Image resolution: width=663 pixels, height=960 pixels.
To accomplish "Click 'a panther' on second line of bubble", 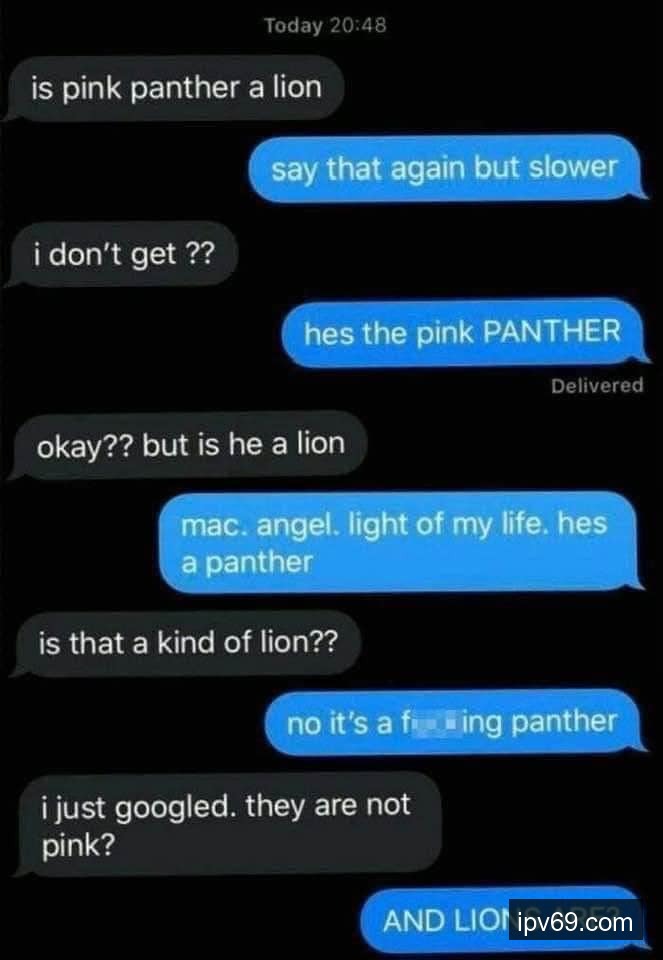I will coord(247,563).
